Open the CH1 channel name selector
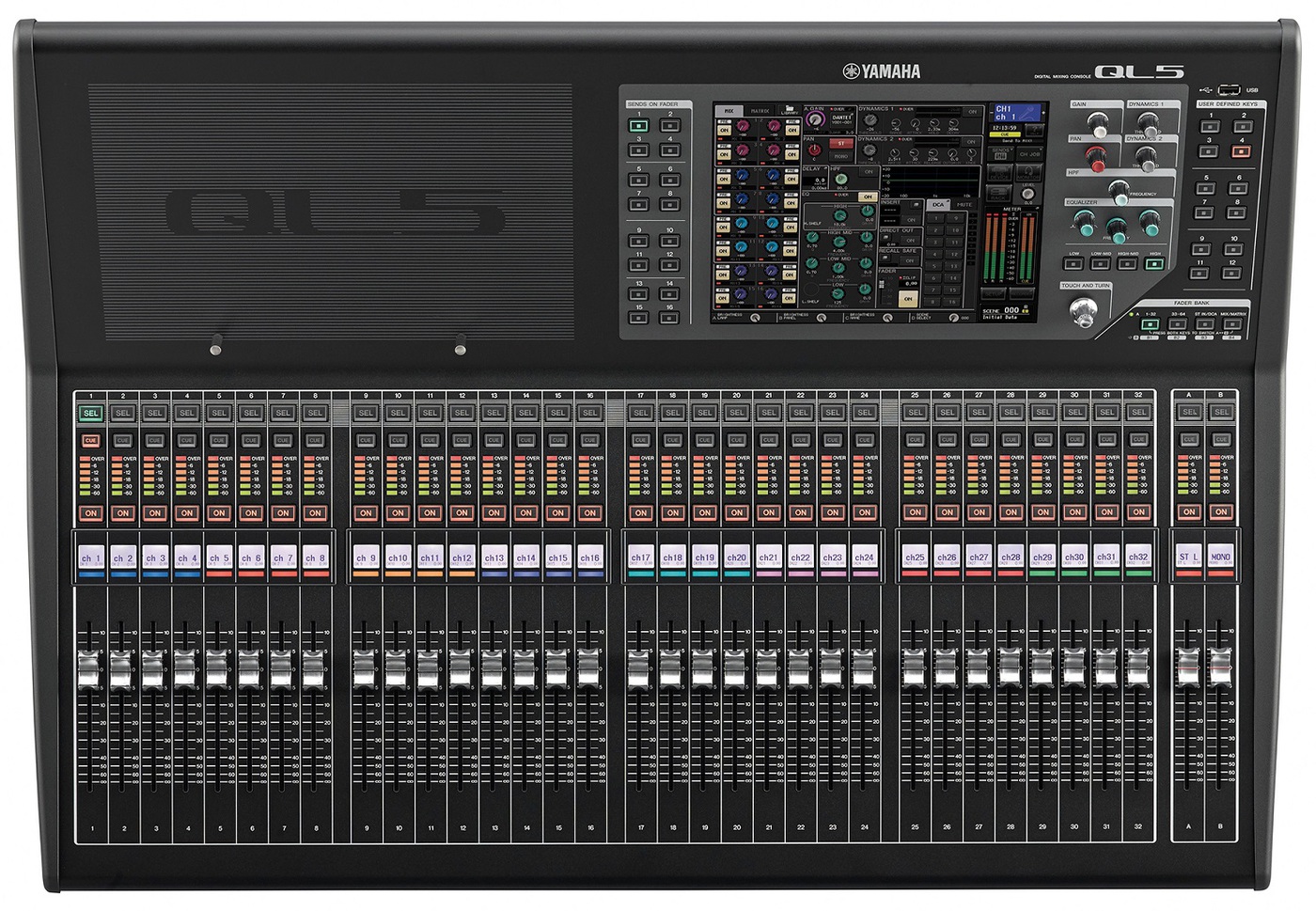The width and height of the screenshot is (1316, 911). [1017, 113]
